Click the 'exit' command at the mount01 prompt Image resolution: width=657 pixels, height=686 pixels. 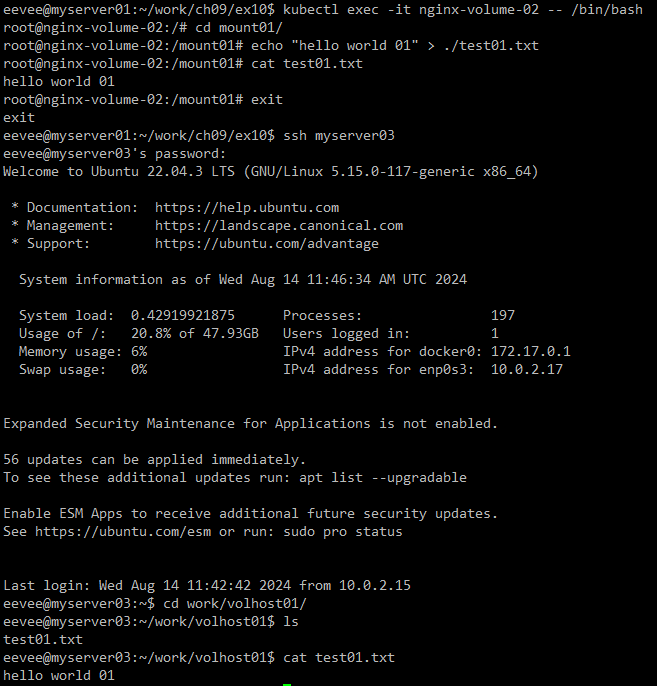coord(267,99)
